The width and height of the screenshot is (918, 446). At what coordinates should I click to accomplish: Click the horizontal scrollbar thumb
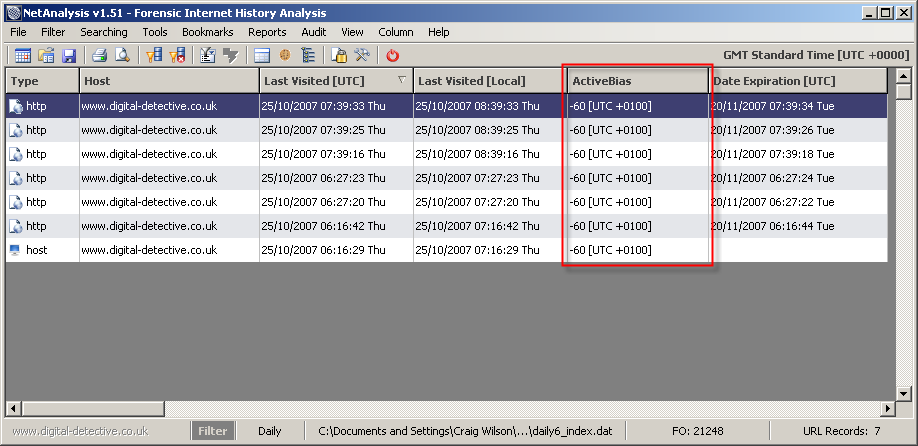pyautogui.click(x=93, y=408)
